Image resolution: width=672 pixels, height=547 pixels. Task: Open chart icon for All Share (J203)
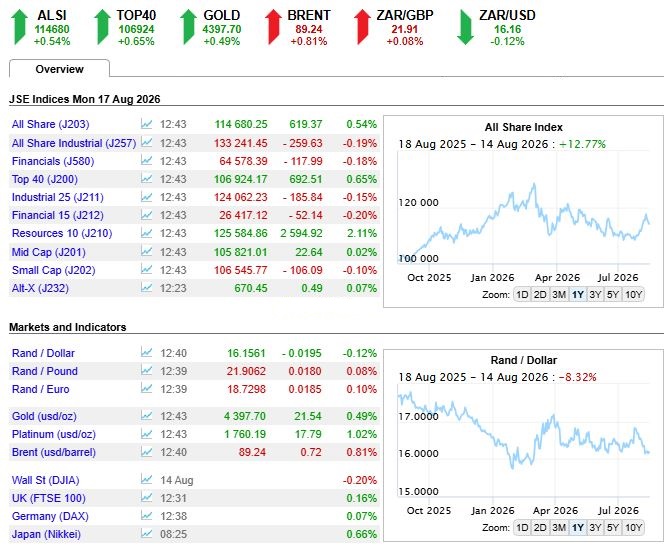(147, 124)
